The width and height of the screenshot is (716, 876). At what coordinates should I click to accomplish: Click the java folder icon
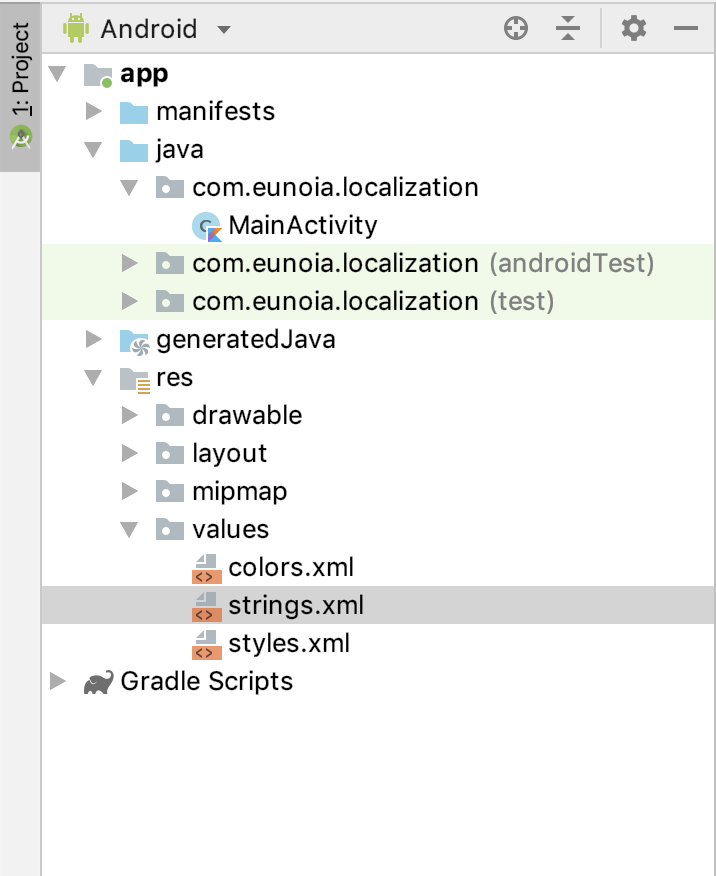pyautogui.click(x=134, y=150)
